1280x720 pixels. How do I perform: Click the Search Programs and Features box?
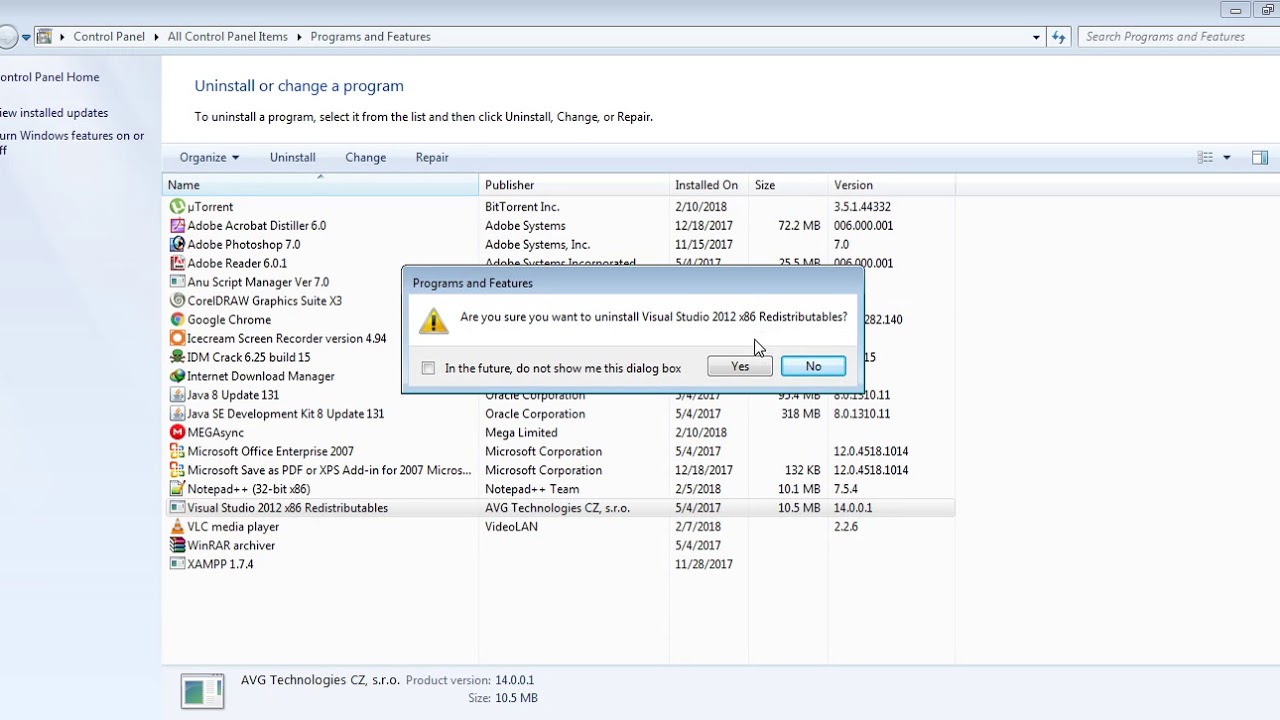(x=1176, y=37)
